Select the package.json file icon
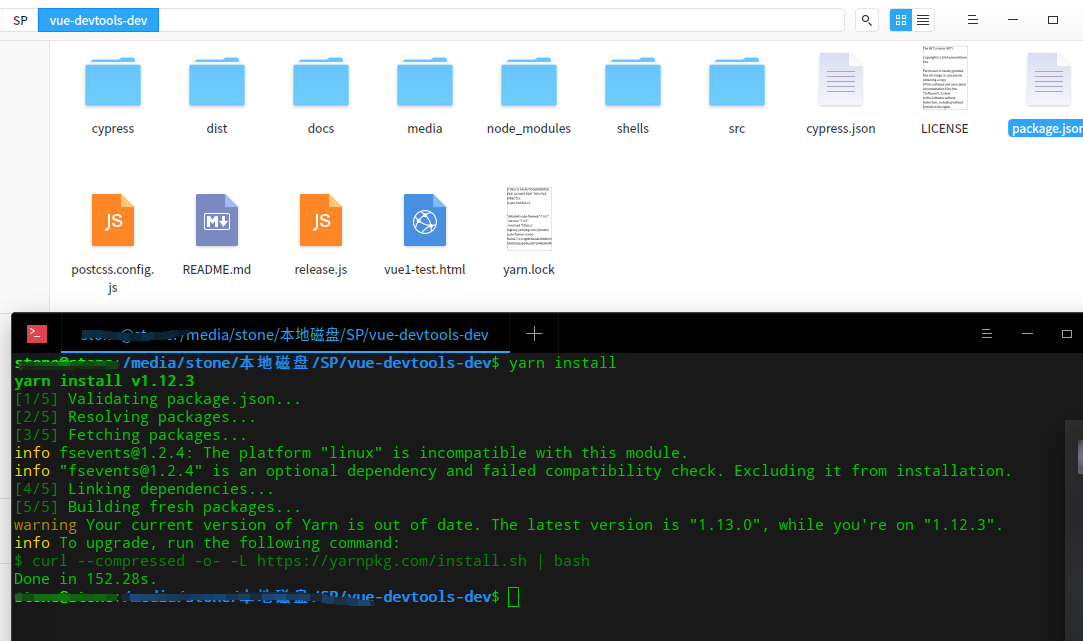The image size is (1083, 641). tap(1048, 80)
